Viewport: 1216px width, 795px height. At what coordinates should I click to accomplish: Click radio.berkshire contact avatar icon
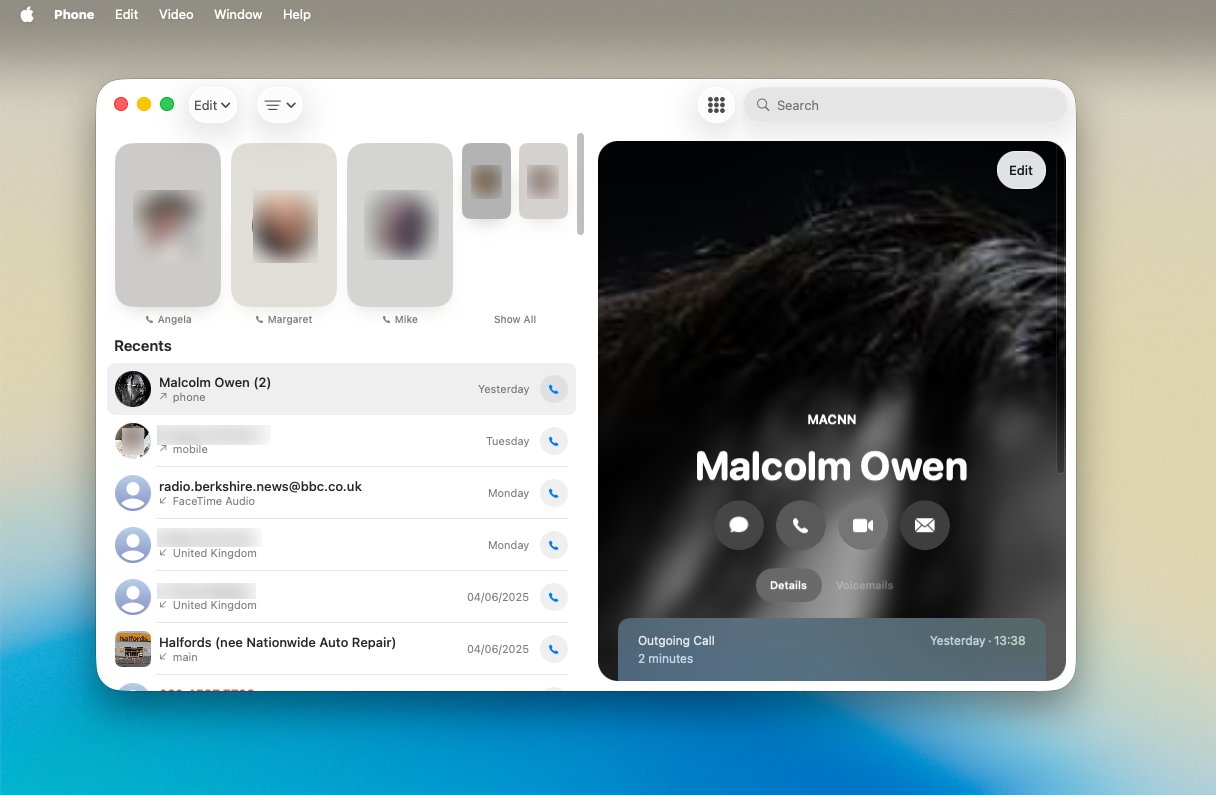133,493
